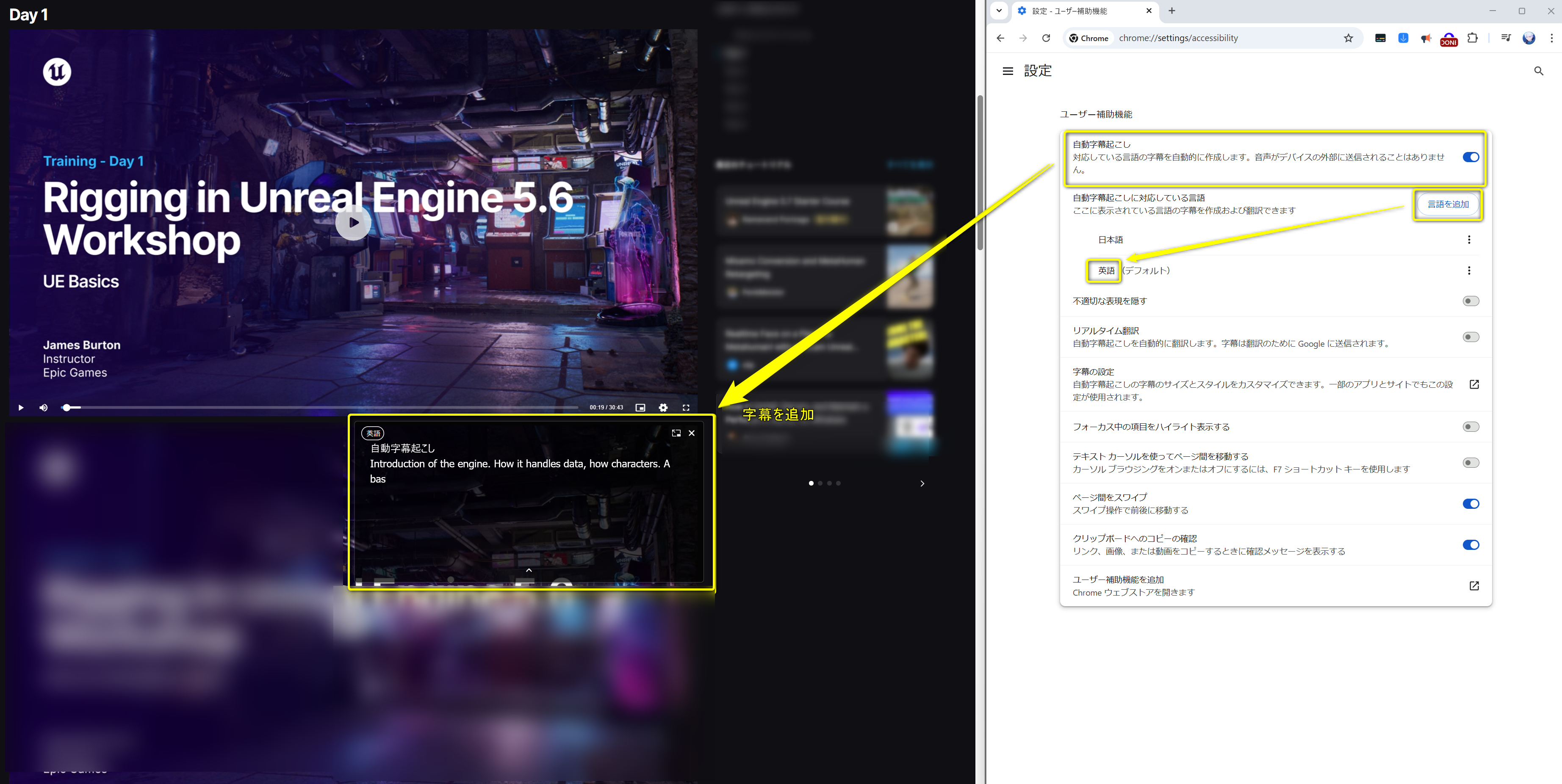The height and width of the screenshot is (784, 1562).
Task: Open three-dot menu next to 日本語
Action: [x=1469, y=239]
